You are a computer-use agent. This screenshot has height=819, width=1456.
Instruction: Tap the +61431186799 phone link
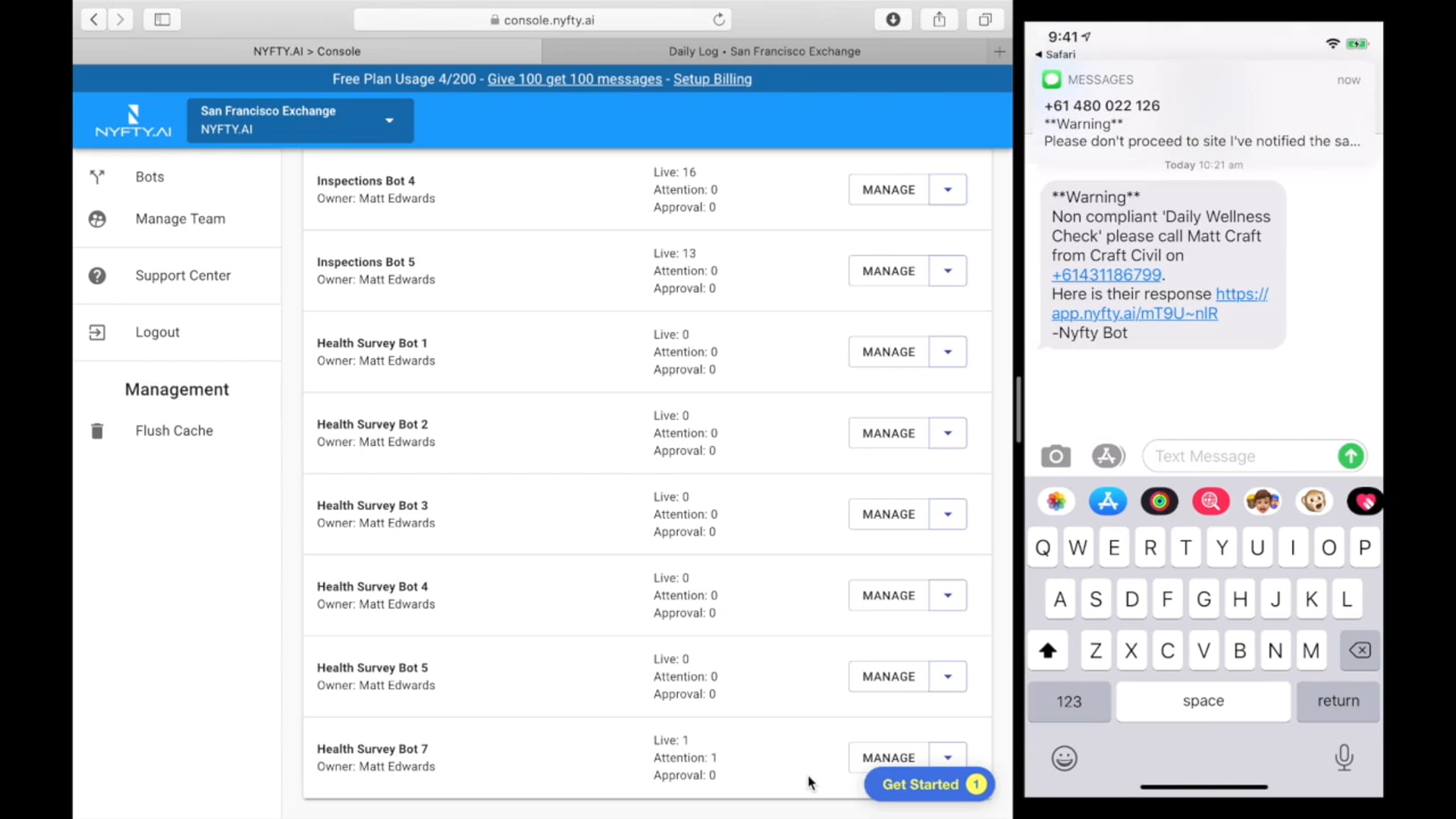pos(1106,275)
